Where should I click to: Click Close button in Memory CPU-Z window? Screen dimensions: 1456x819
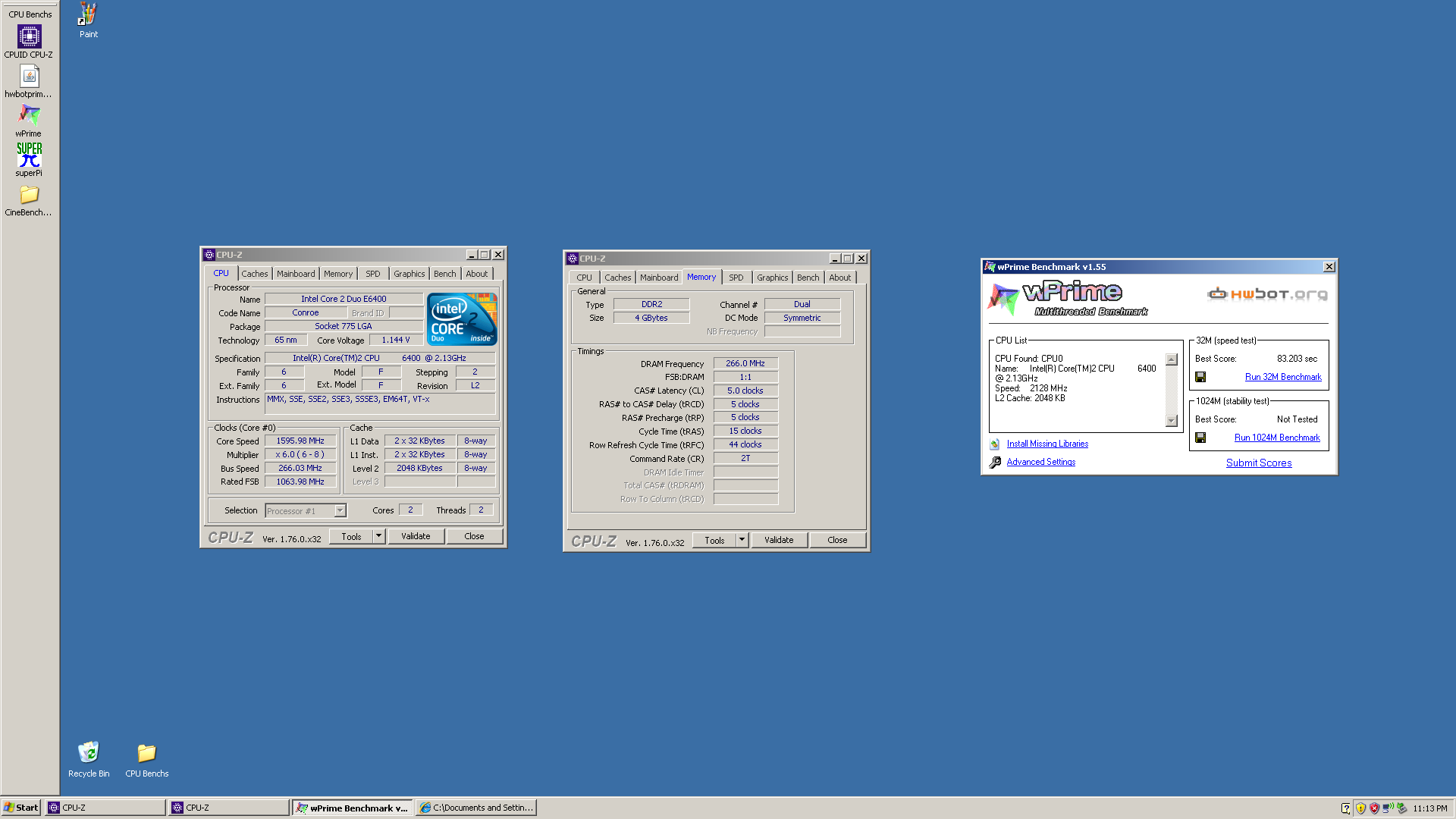click(x=837, y=540)
